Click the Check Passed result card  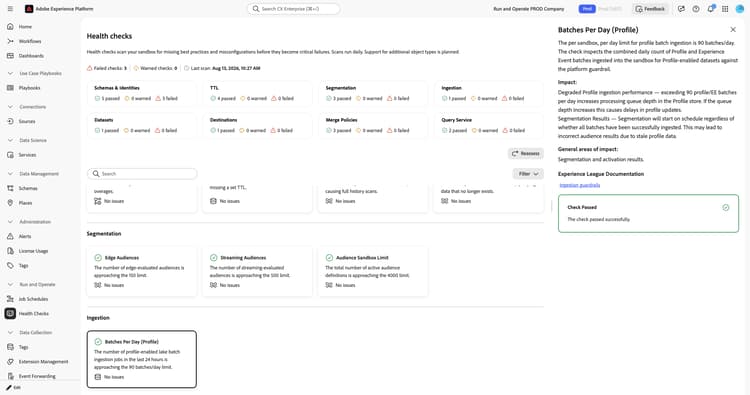click(x=648, y=213)
